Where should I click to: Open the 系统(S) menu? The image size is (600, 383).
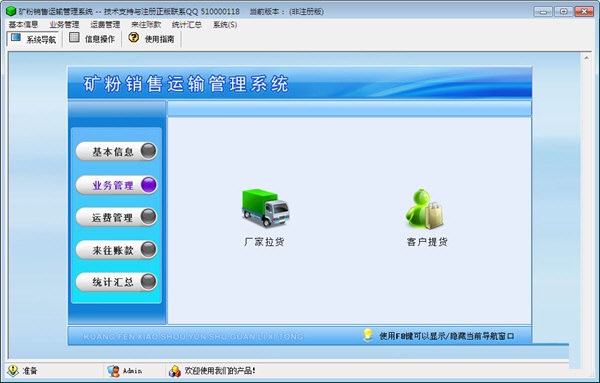(x=225, y=24)
